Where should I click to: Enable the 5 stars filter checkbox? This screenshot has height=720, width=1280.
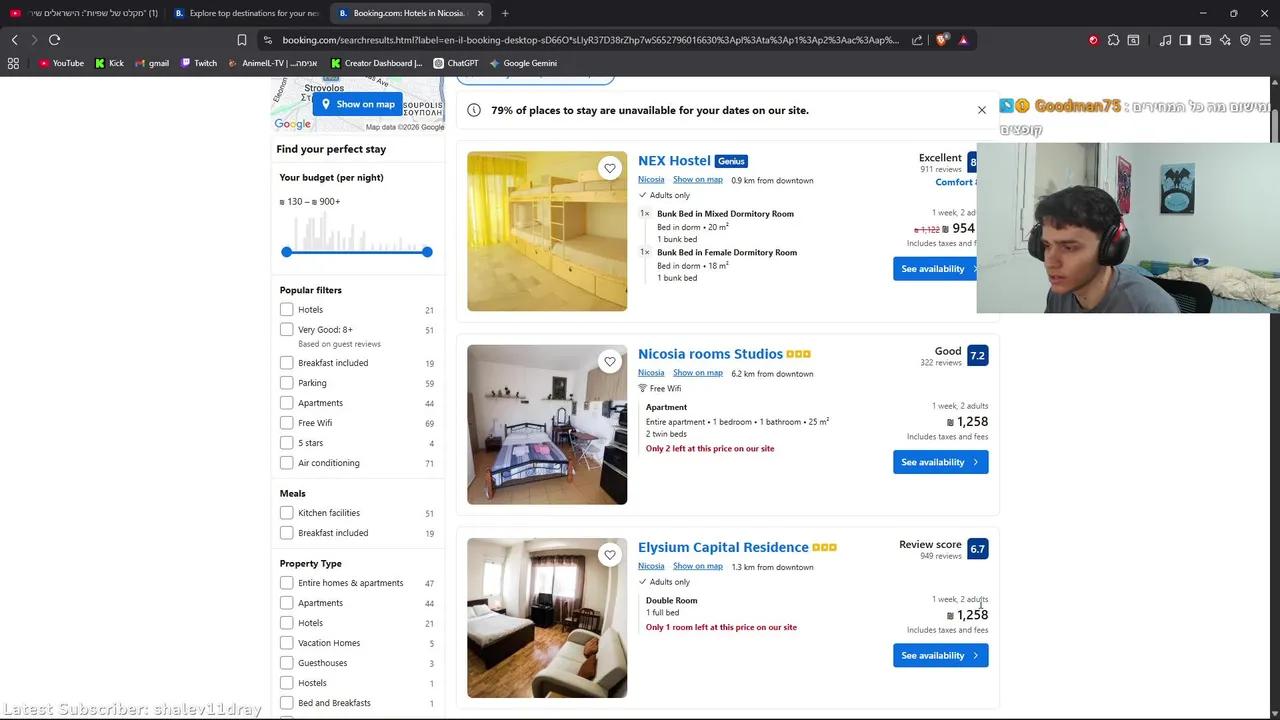point(287,443)
